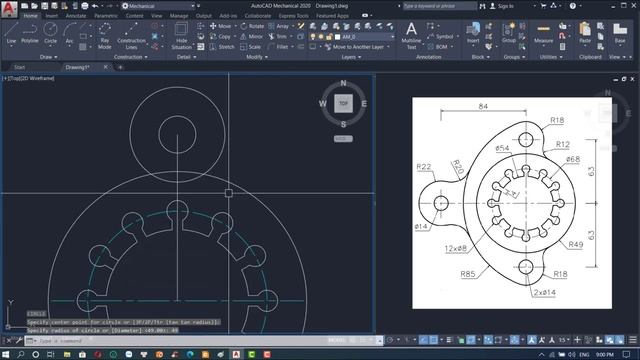Choose the Trim command

click(x=278, y=36)
